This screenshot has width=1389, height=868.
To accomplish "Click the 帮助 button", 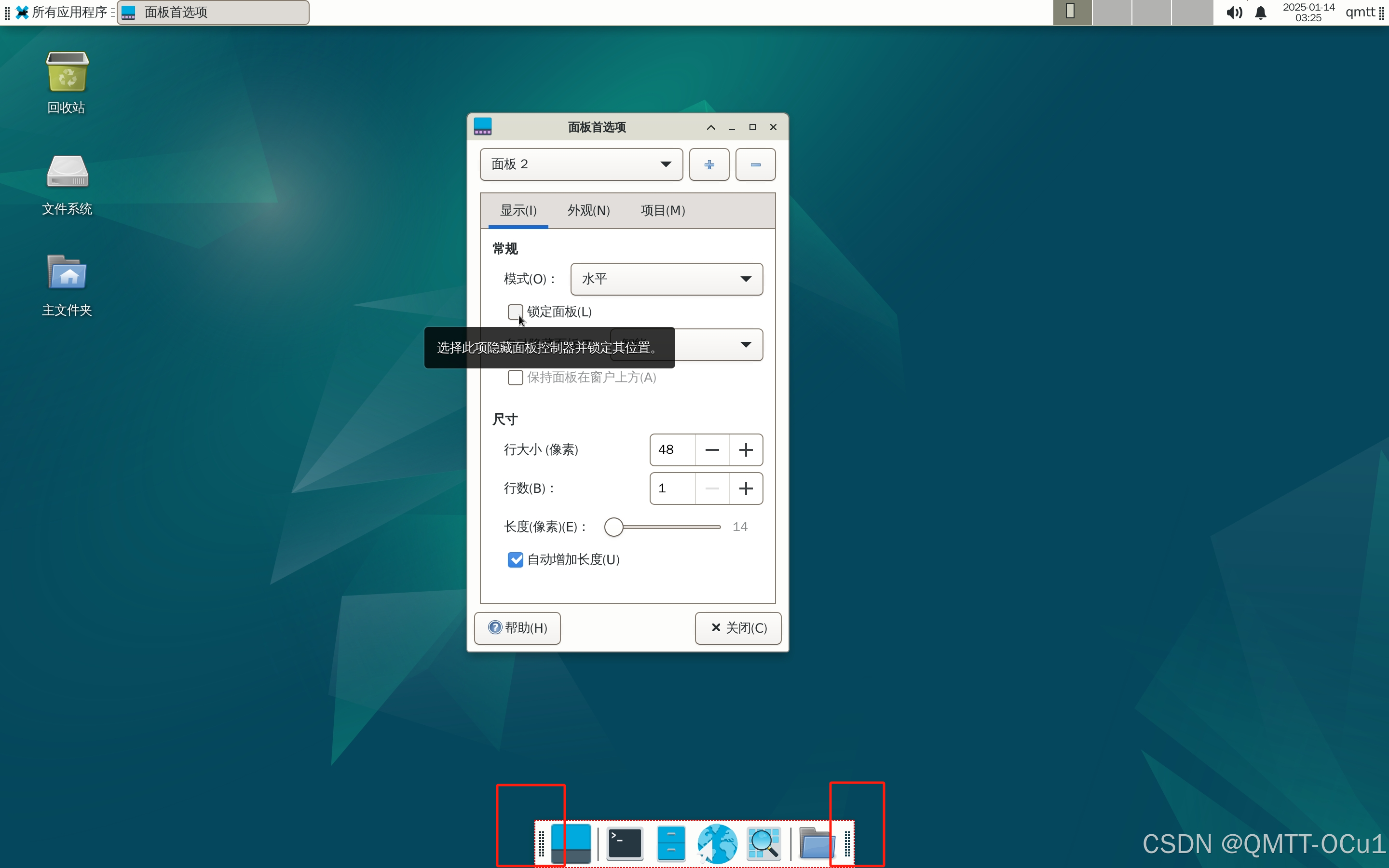I will coord(517,627).
